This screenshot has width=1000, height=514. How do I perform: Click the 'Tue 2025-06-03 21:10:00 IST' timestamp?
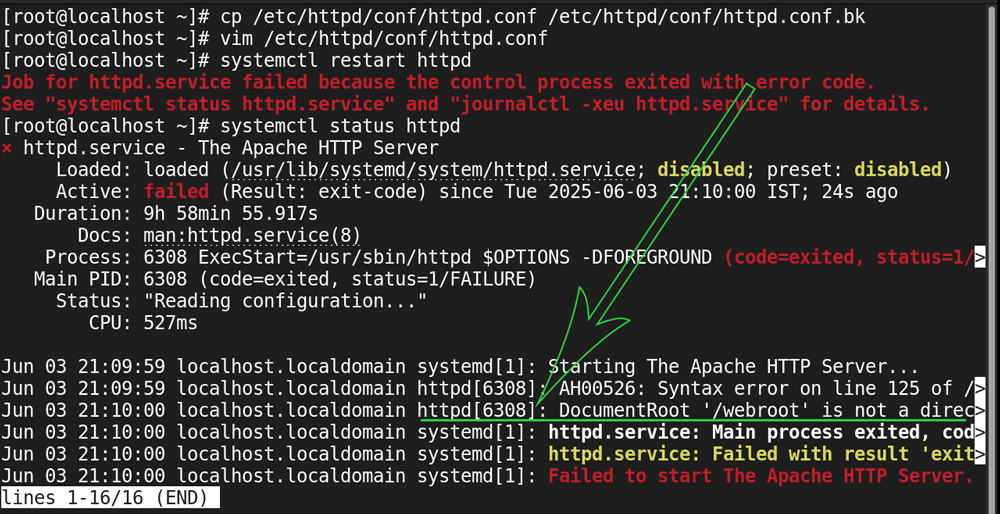649,192
